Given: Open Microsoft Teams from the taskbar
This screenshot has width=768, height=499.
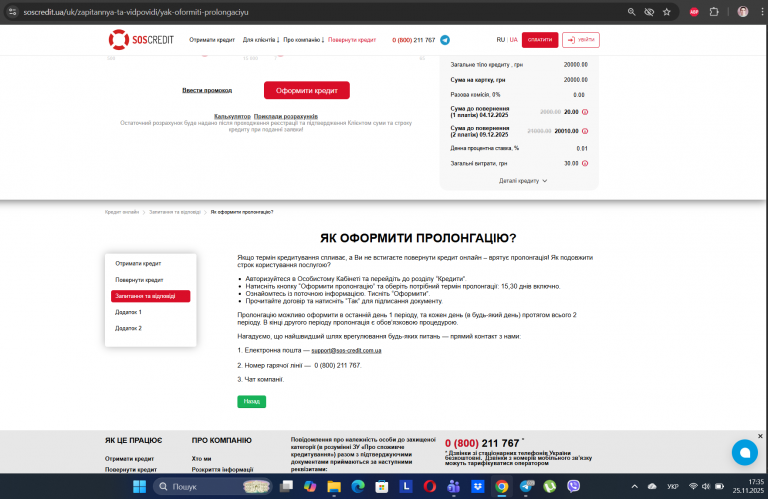Looking at the screenshot, I should tap(454, 486).
